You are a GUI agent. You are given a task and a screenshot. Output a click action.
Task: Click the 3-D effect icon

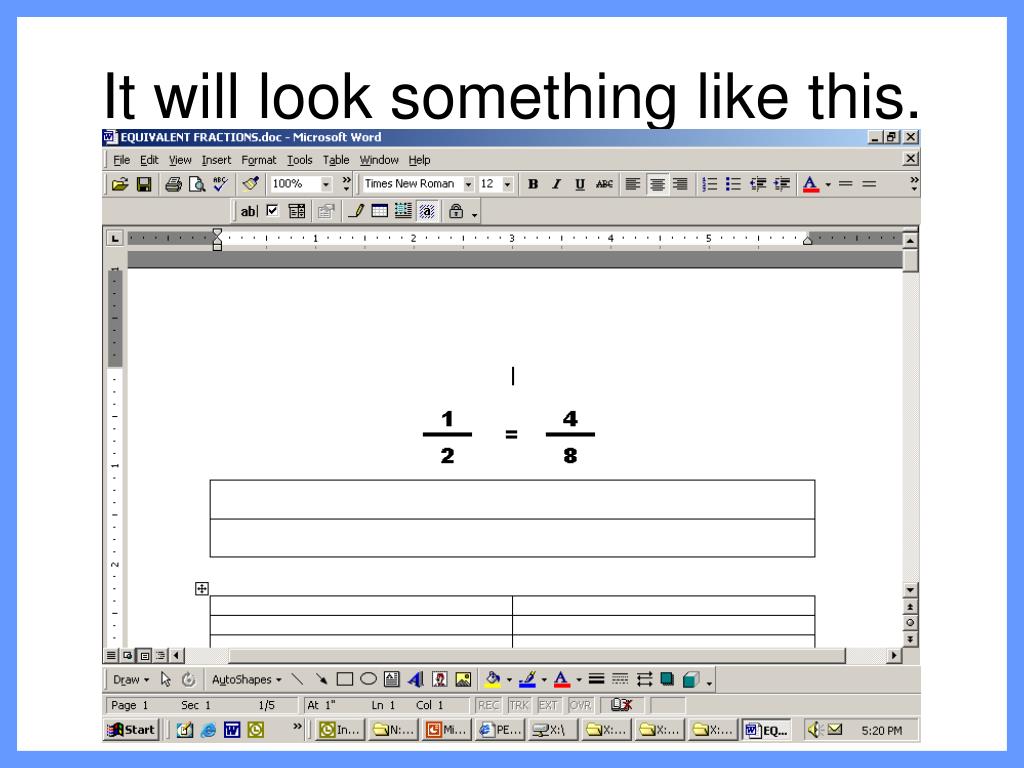pos(691,679)
